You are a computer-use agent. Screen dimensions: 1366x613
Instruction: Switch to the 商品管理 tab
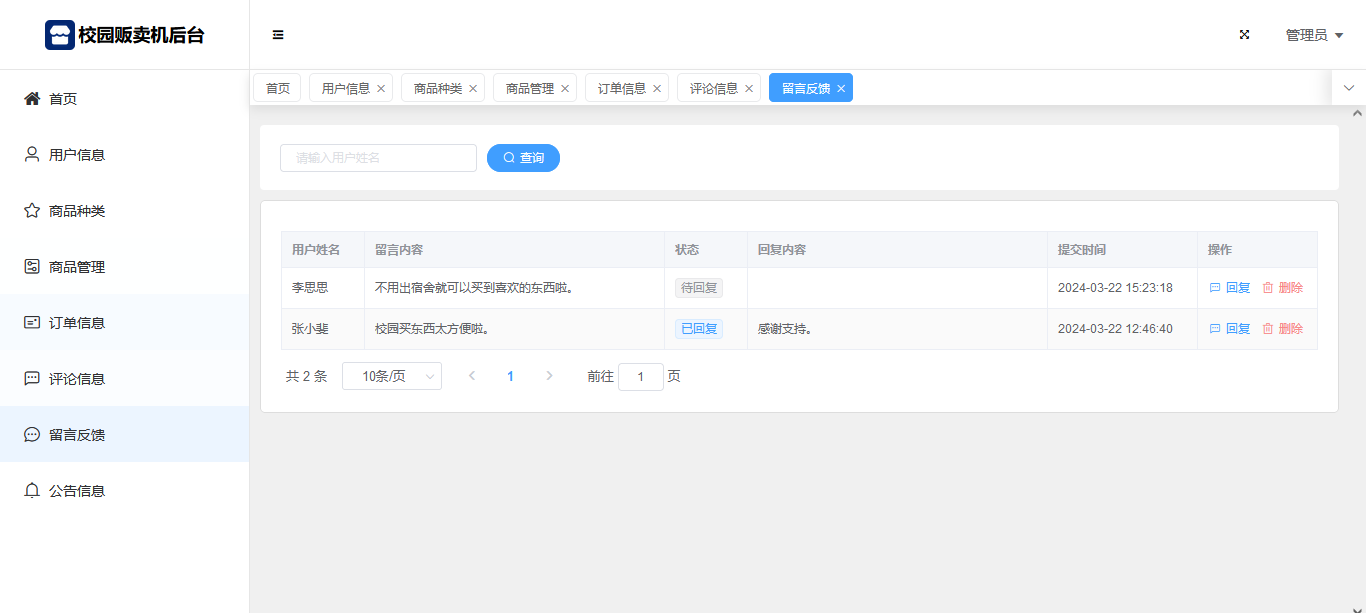coord(529,88)
